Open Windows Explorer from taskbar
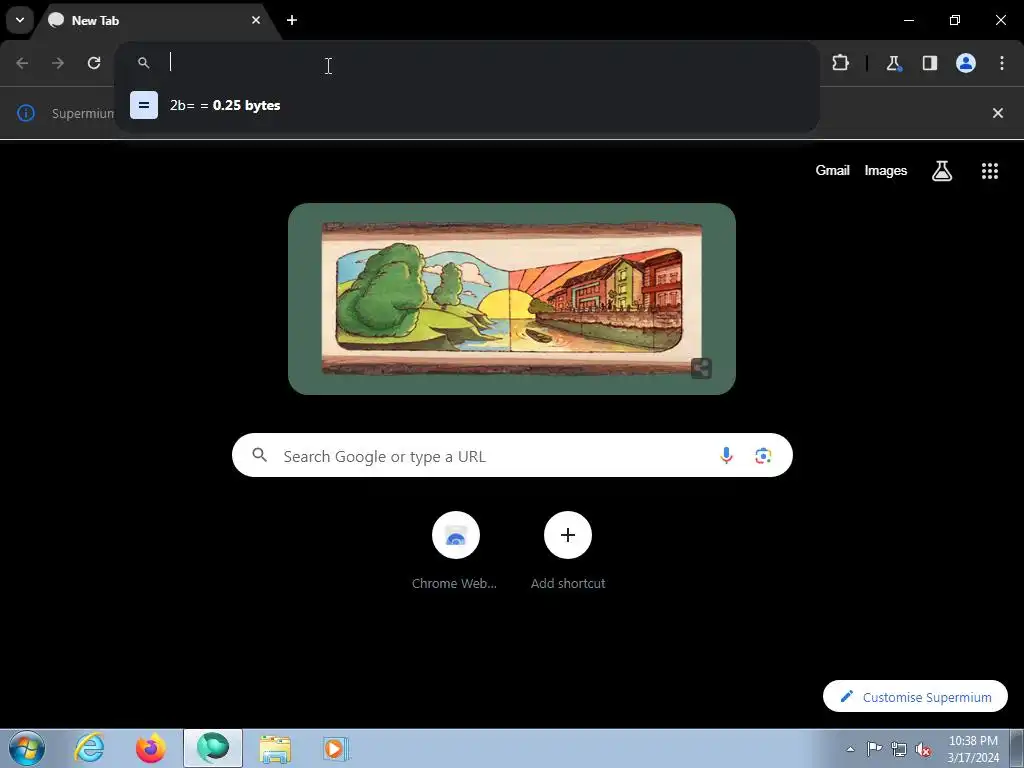 point(275,748)
